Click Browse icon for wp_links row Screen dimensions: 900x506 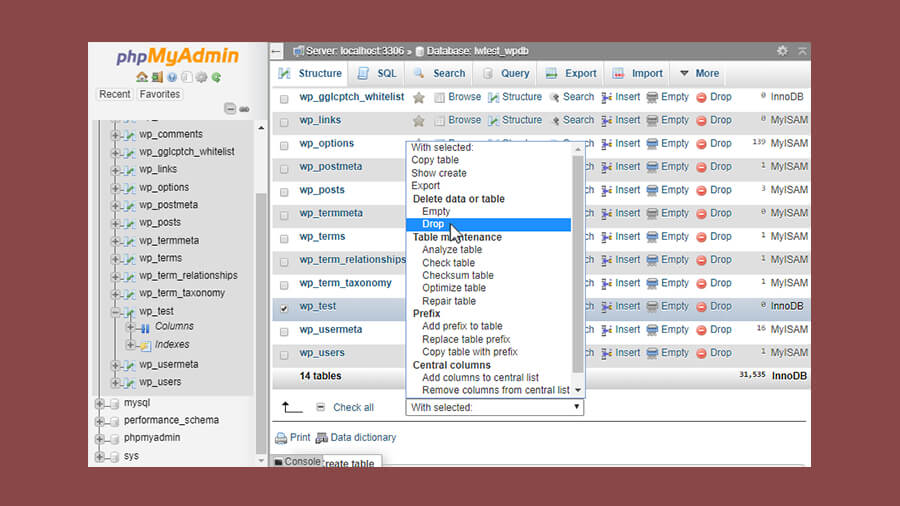(x=439, y=120)
